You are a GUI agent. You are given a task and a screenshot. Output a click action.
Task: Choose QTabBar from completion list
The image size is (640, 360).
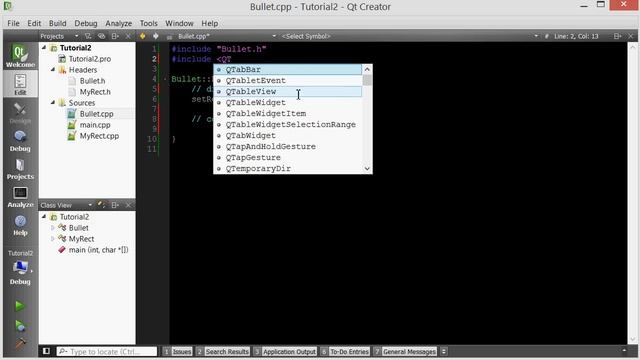coord(288,69)
